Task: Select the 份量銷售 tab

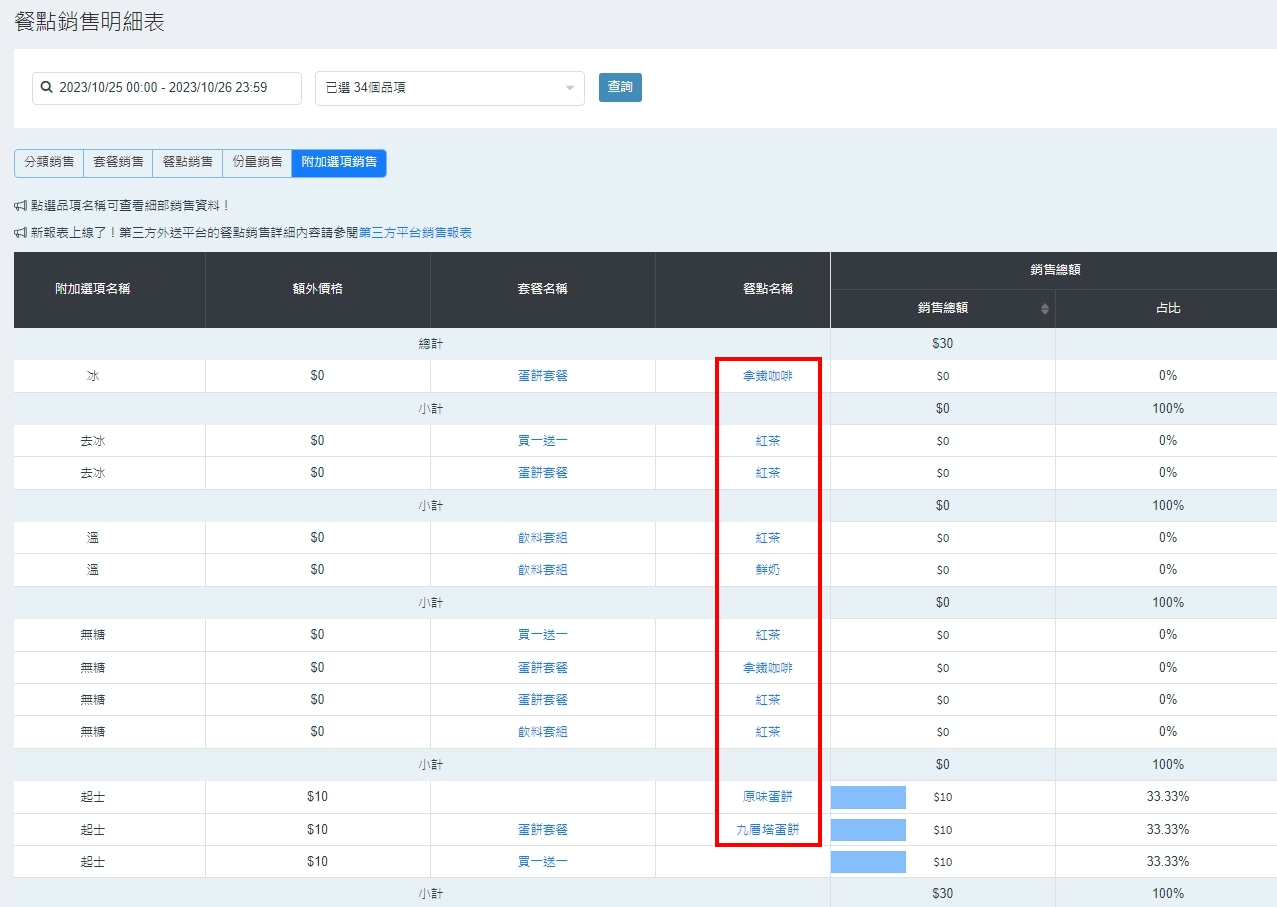Action: [257, 162]
